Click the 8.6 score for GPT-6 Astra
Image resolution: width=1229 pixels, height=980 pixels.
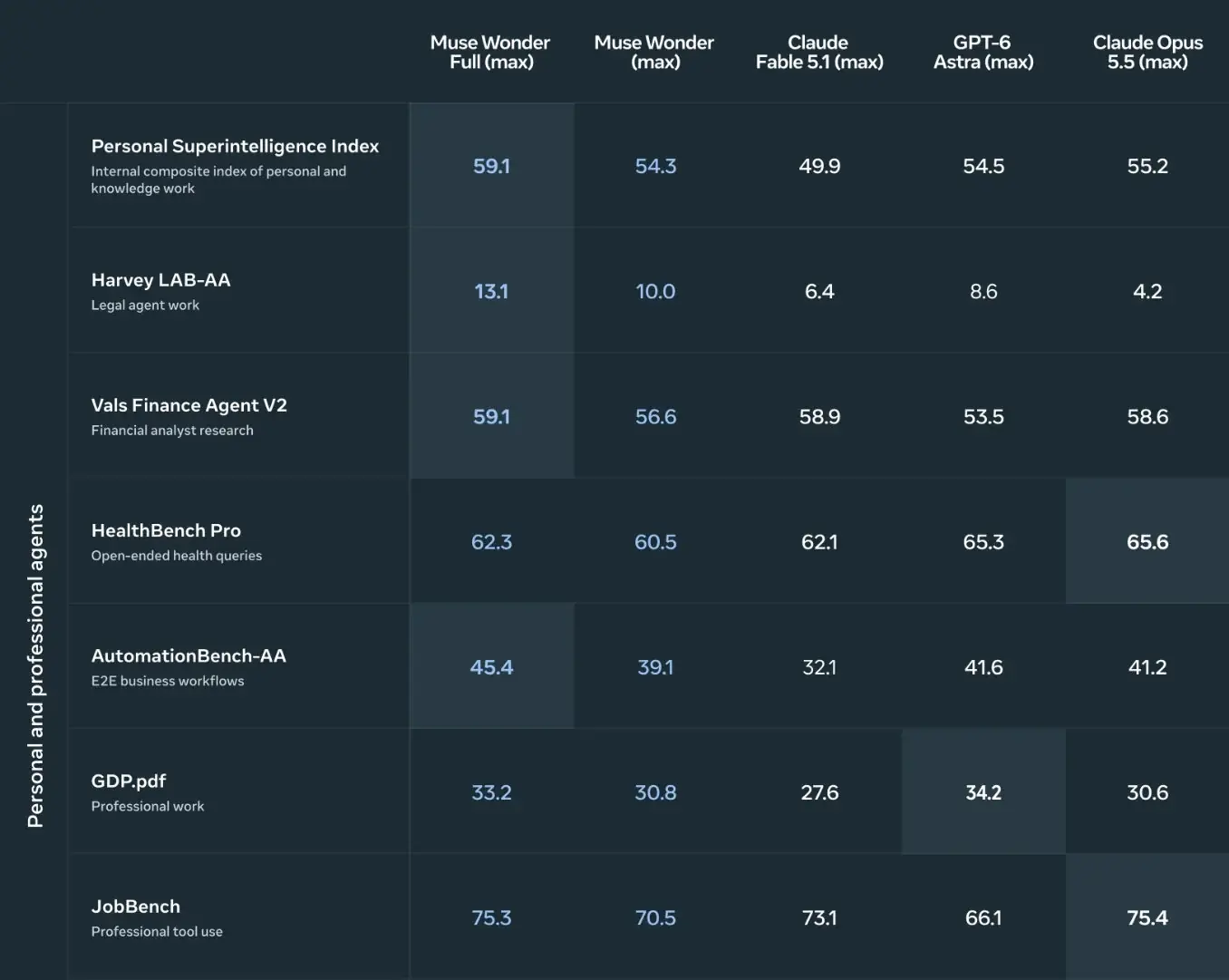[x=983, y=291]
